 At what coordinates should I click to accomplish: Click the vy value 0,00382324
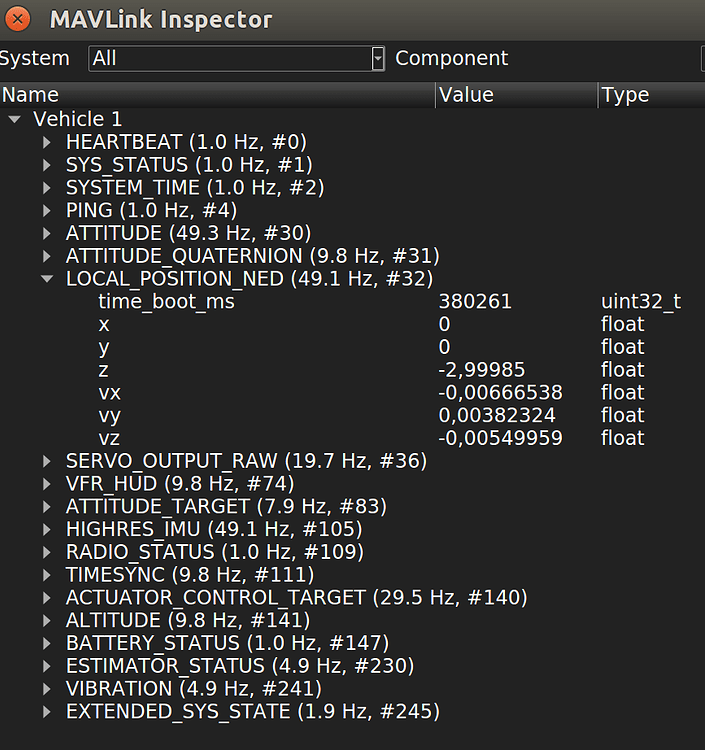tap(497, 416)
